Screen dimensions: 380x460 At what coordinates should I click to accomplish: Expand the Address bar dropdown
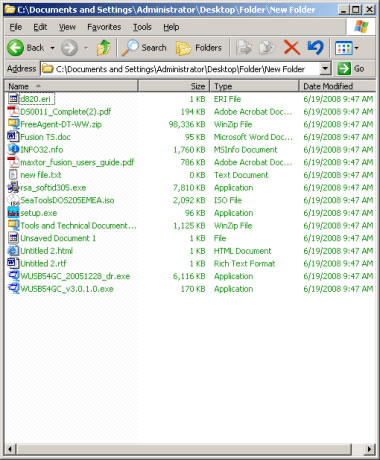tap(325, 69)
